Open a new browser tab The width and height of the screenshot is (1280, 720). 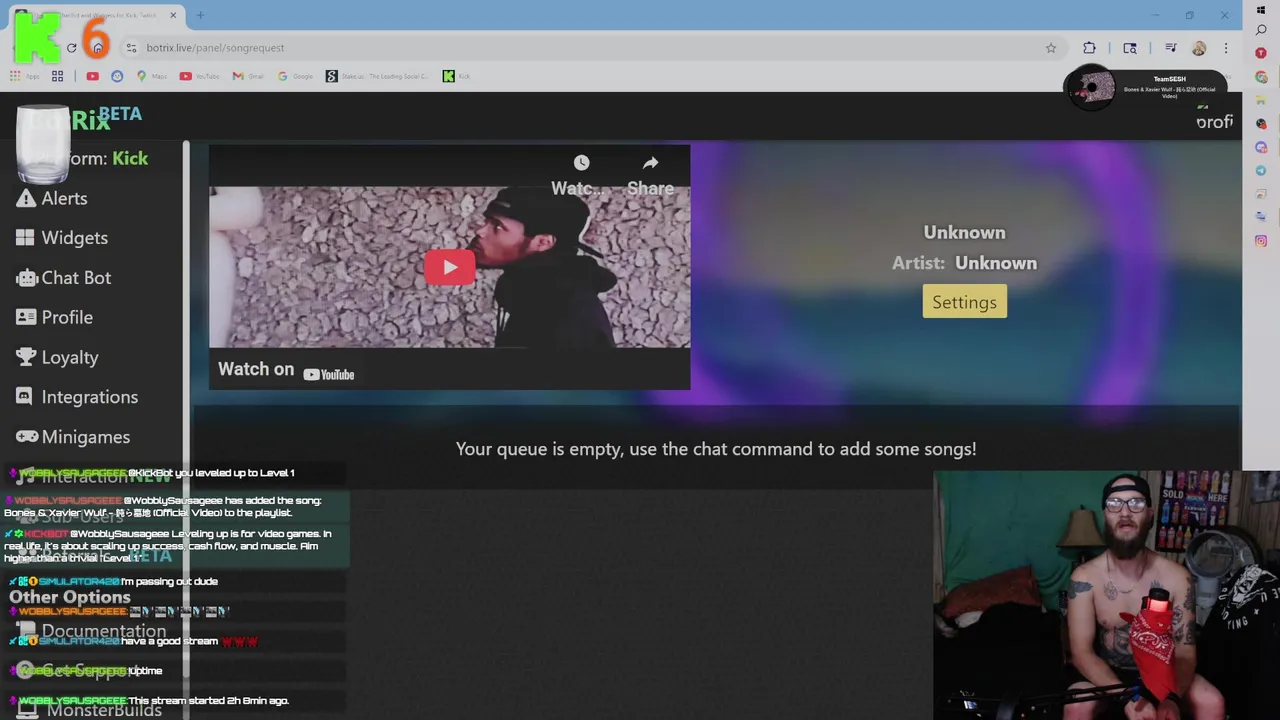pos(200,15)
